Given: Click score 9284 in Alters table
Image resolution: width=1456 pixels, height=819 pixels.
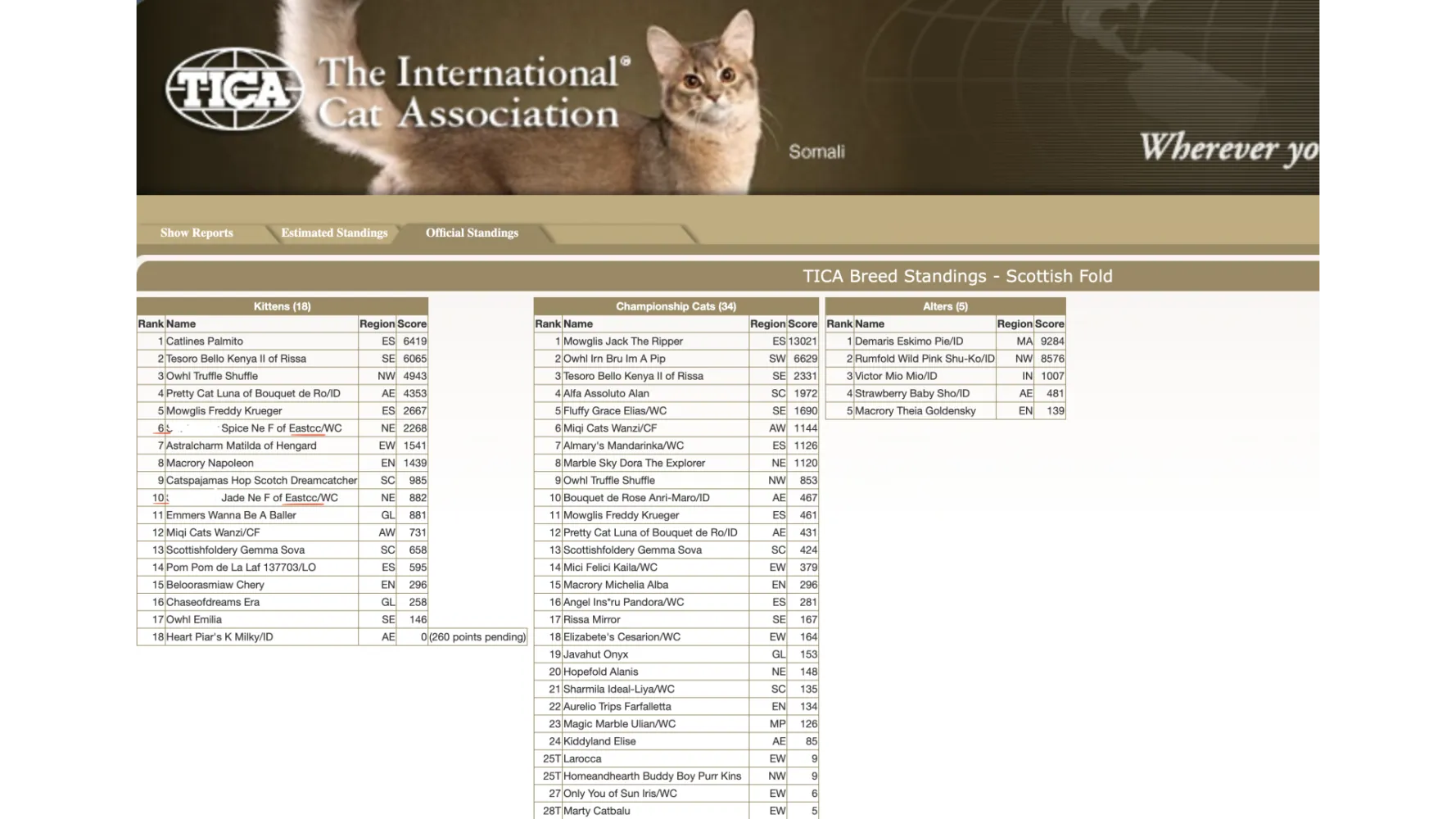Looking at the screenshot, I should coord(1052,342).
